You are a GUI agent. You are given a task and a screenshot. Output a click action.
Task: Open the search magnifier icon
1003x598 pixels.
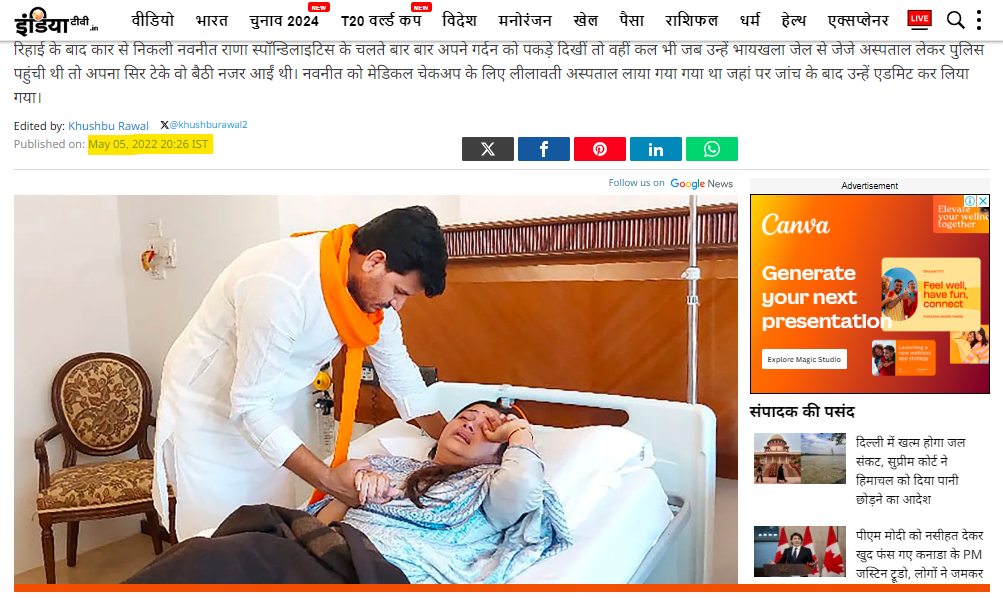[955, 20]
